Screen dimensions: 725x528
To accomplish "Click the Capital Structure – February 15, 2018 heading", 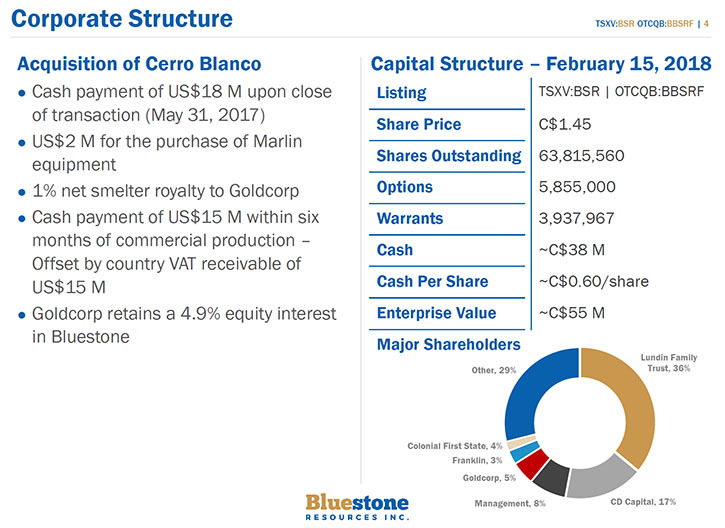I will pyautogui.click(x=541, y=64).
